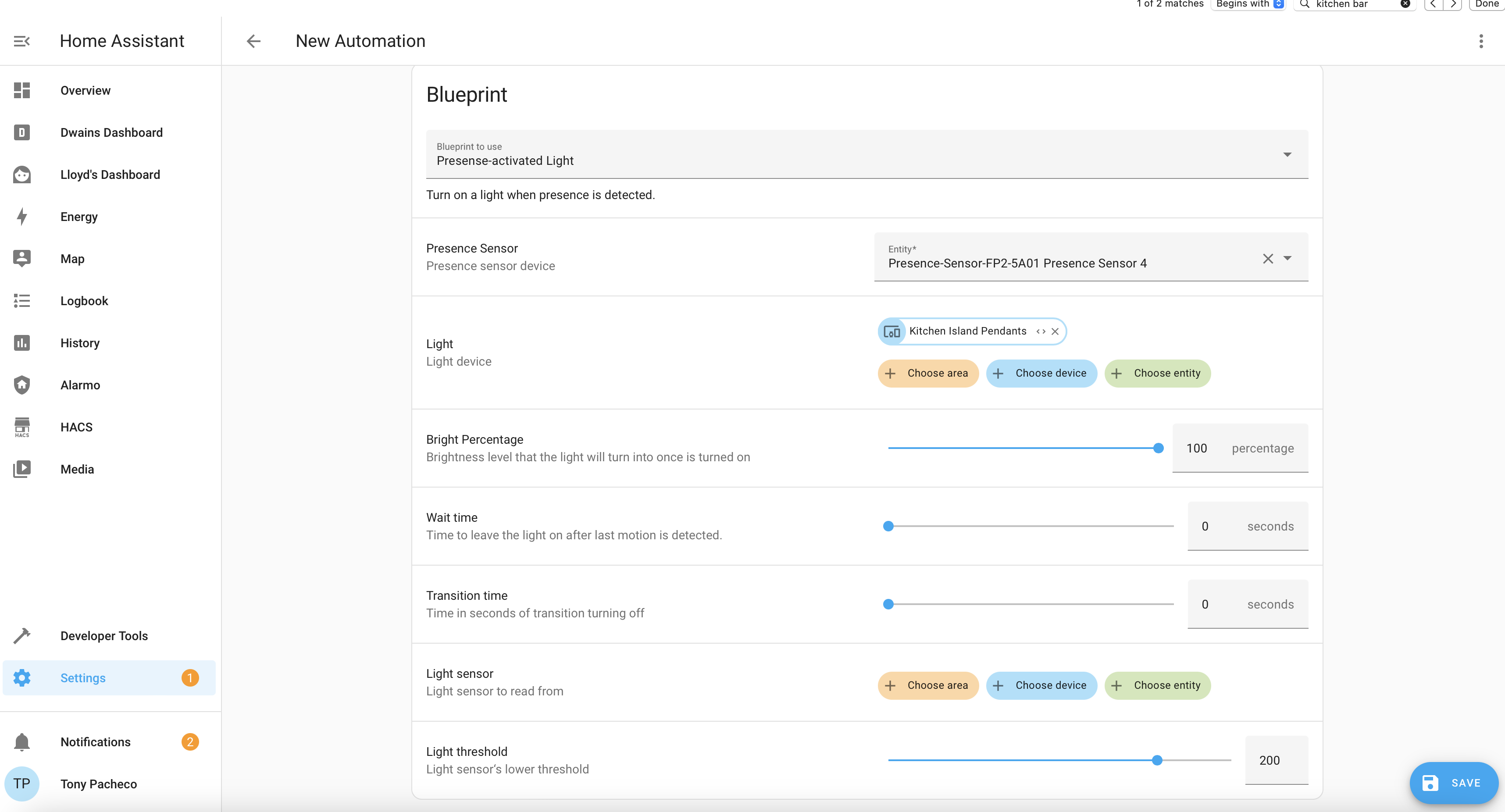Viewport: 1505px width, 812px height.
Task: Click the HACS store icon
Action: point(21,427)
